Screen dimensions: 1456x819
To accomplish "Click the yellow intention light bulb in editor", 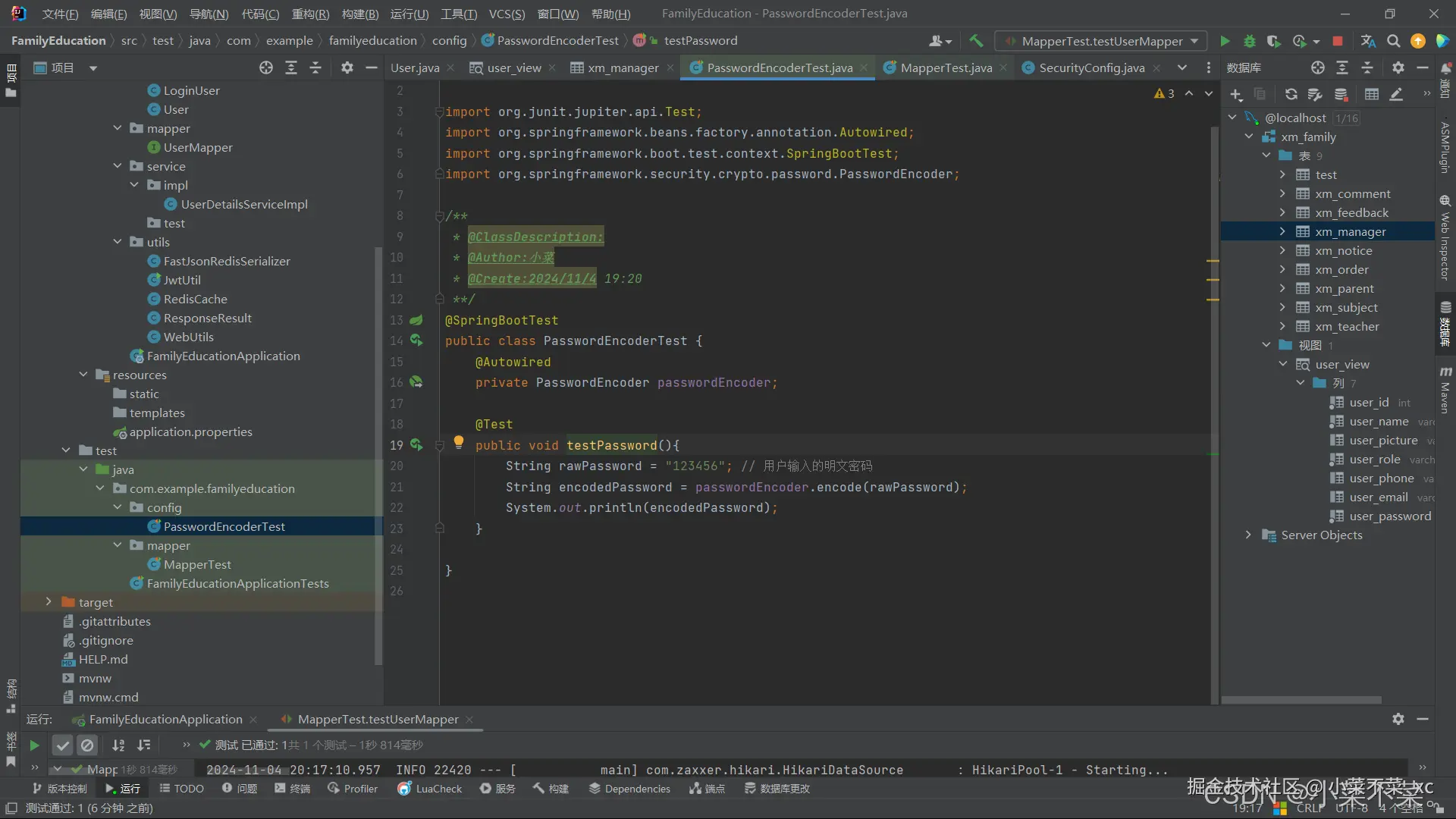I will [458, 442].
